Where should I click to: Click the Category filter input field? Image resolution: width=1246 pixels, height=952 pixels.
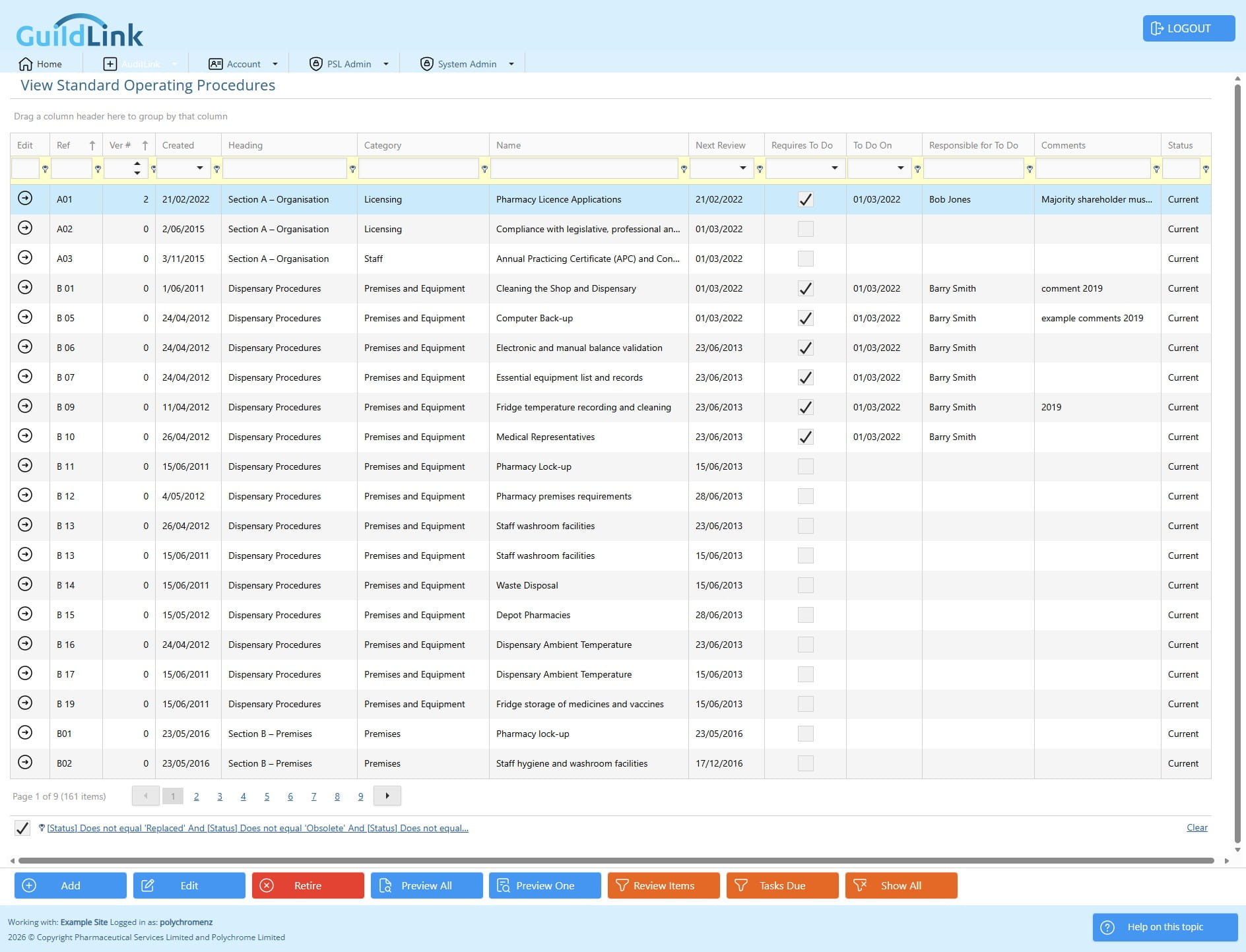tap(418, 168)
